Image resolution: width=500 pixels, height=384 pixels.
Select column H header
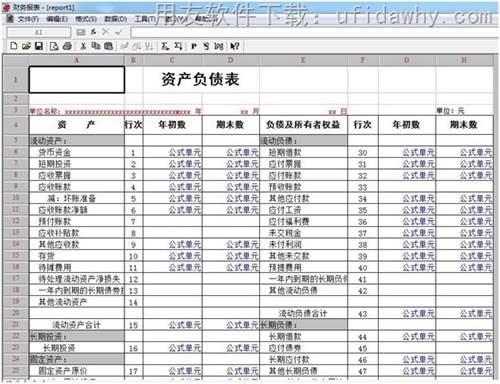click(x=464, y=60)
